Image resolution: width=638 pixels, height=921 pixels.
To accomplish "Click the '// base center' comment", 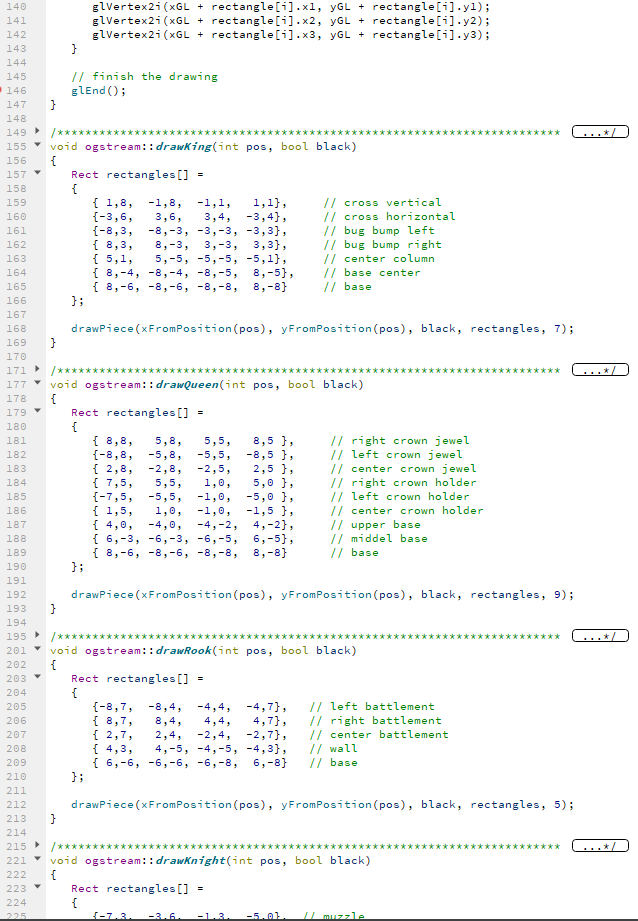I will tap(372, 273).
